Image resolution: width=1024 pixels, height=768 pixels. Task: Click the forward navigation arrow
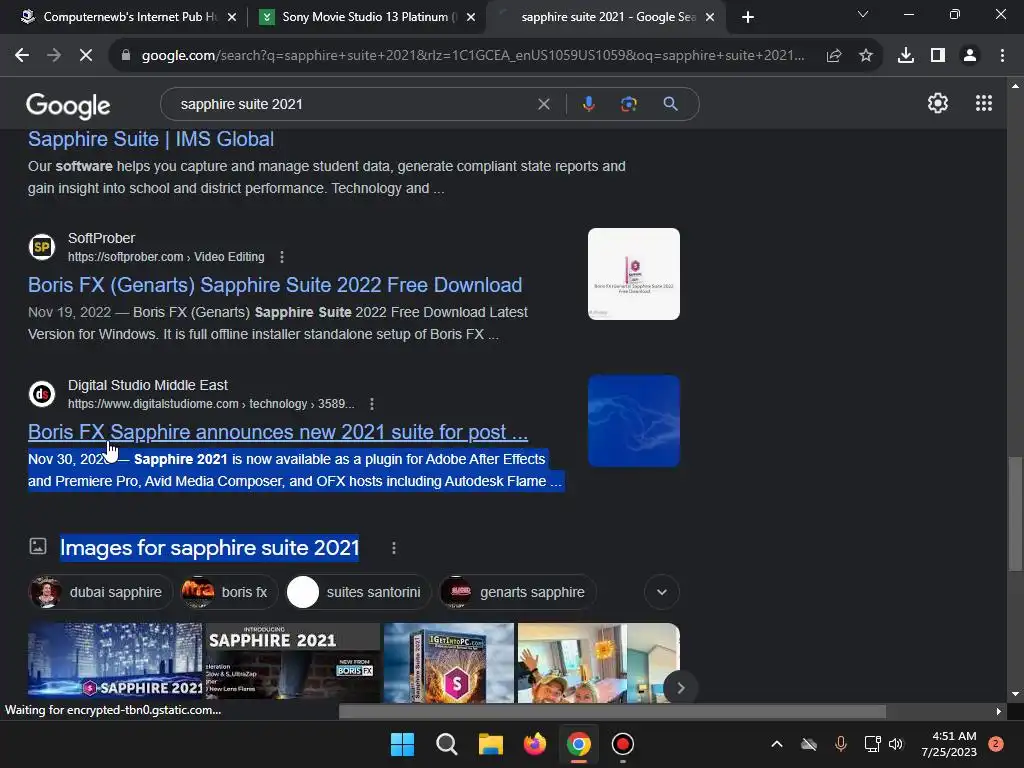point(54,56)
